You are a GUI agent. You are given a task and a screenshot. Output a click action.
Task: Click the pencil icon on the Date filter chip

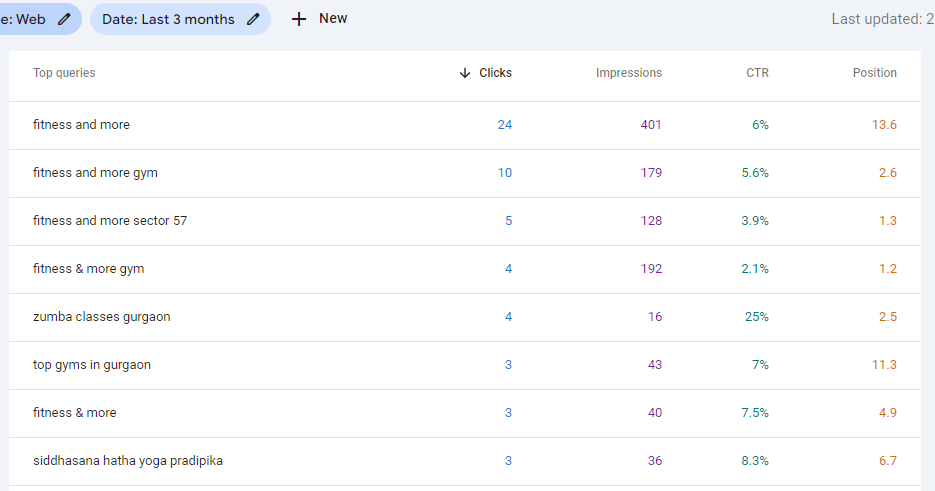point(254,19)
